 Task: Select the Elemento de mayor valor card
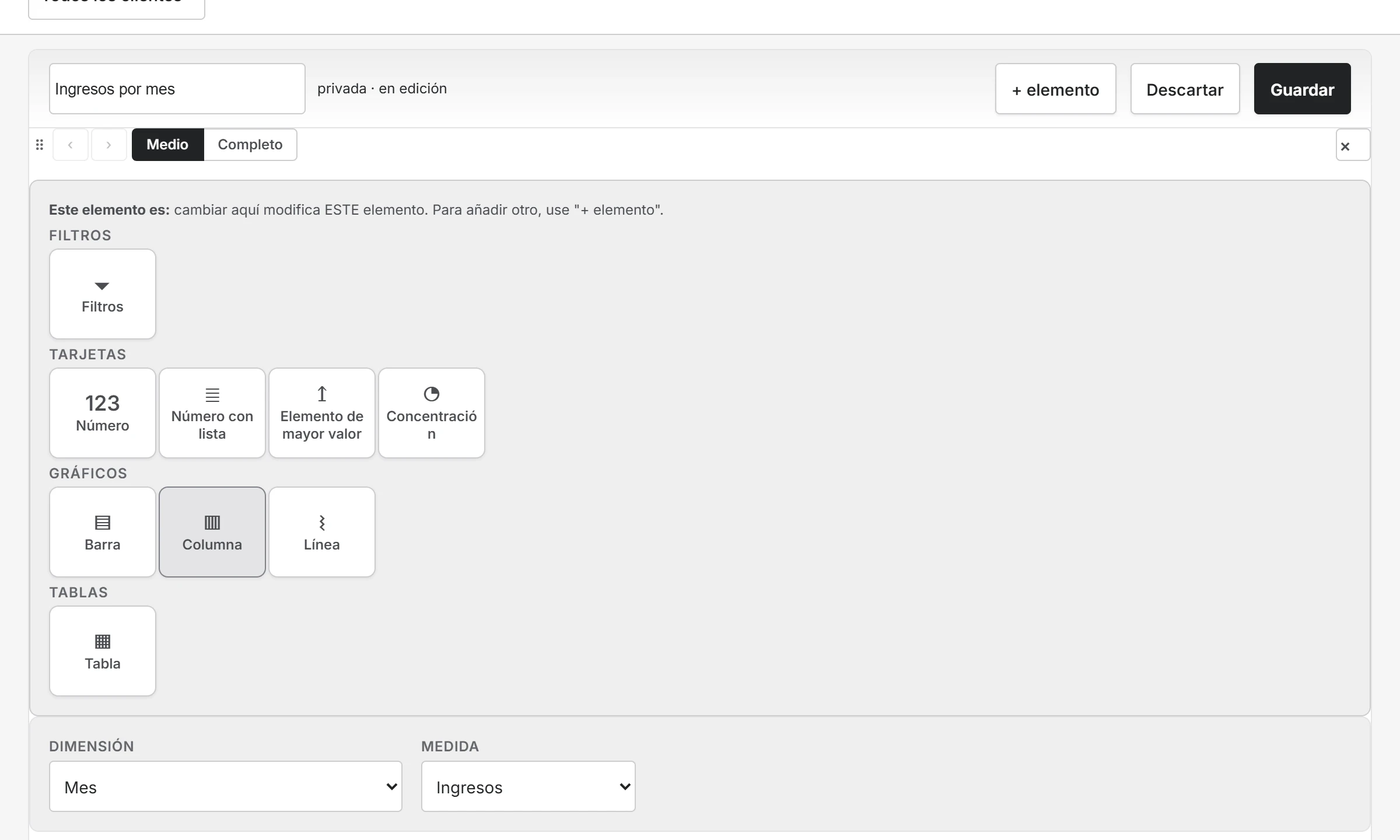click(322, 413)
